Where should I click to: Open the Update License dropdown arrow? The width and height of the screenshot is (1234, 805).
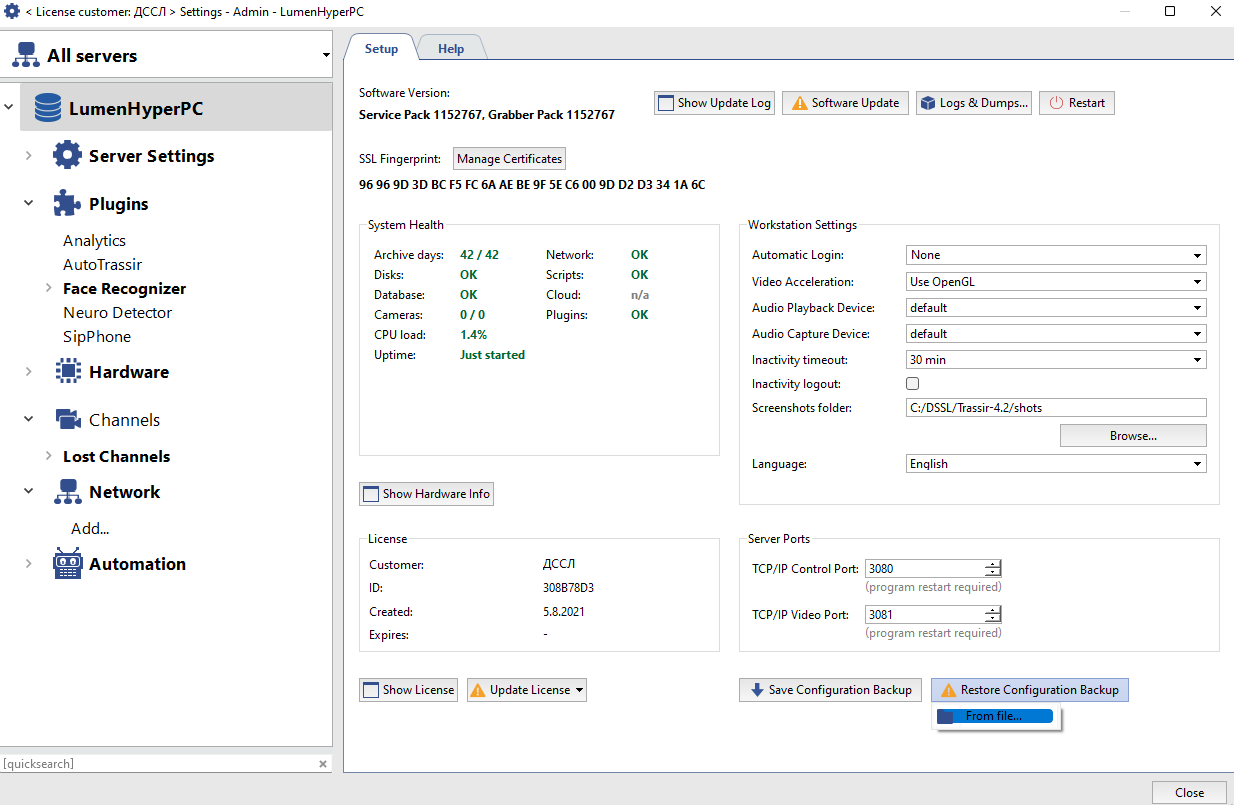[579, 690]
